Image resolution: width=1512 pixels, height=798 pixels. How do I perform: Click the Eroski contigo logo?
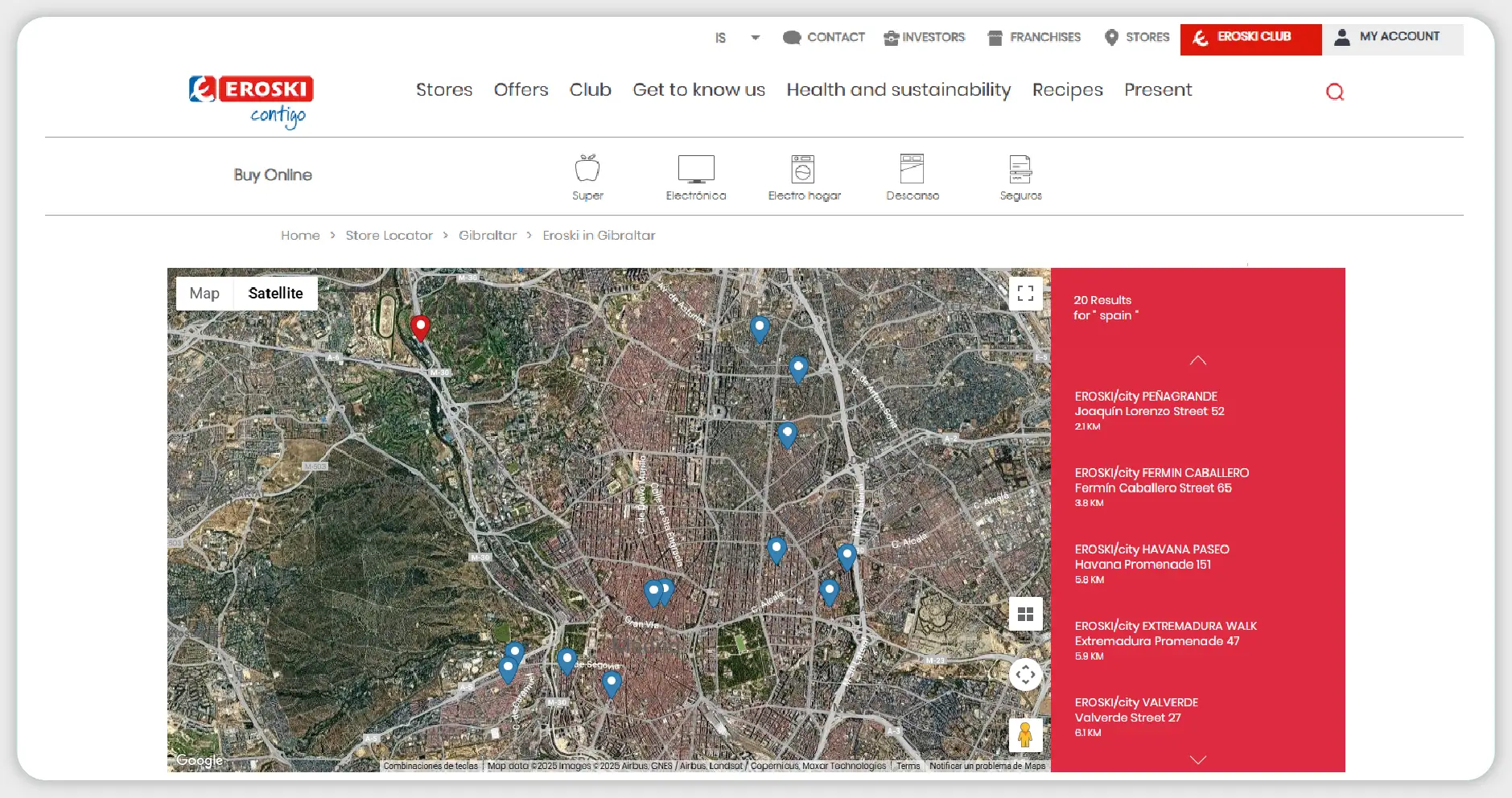tap(250, 102)
